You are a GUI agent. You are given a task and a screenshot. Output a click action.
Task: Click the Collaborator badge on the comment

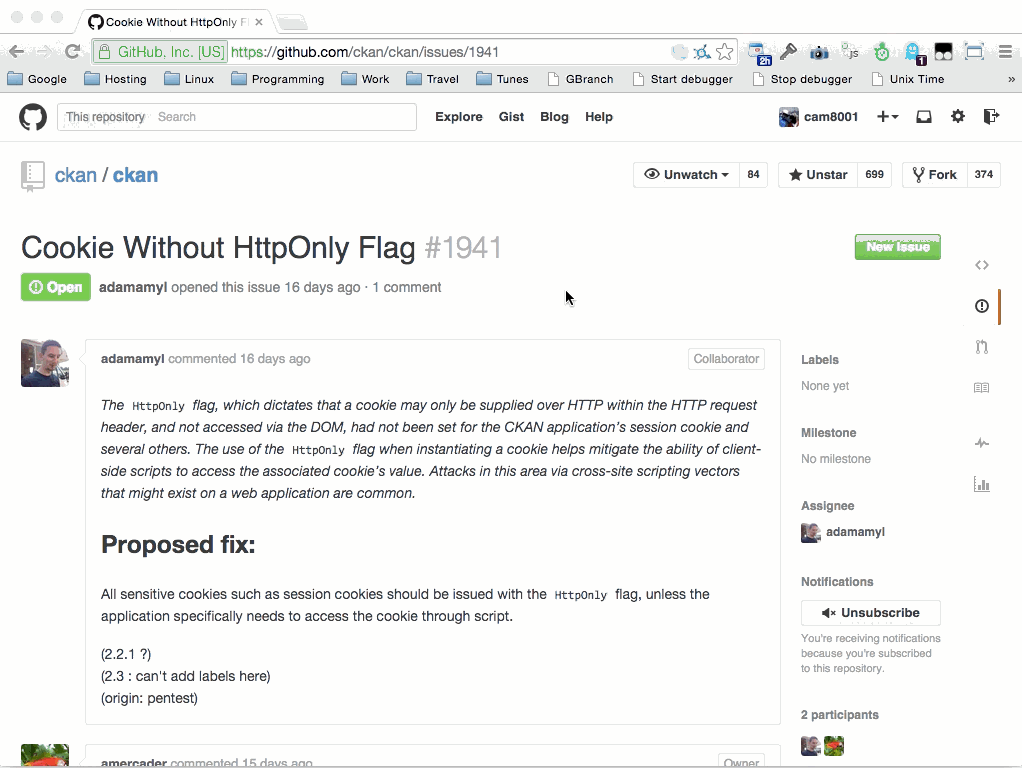click(x=726, y=359)
